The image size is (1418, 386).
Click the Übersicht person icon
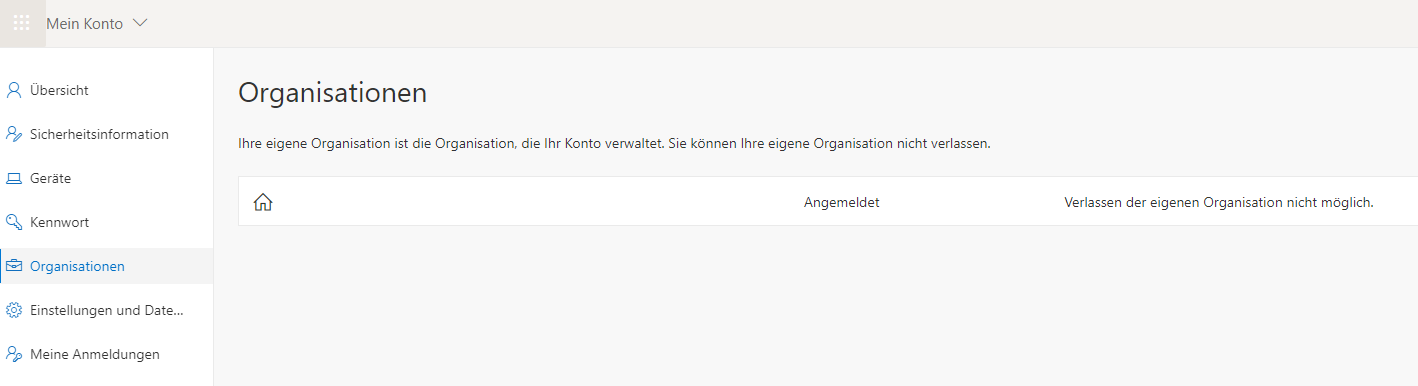[14, 90]
